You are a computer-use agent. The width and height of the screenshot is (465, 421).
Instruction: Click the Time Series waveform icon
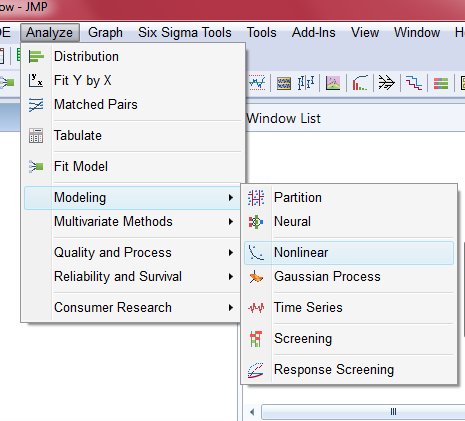coord(256,308)
